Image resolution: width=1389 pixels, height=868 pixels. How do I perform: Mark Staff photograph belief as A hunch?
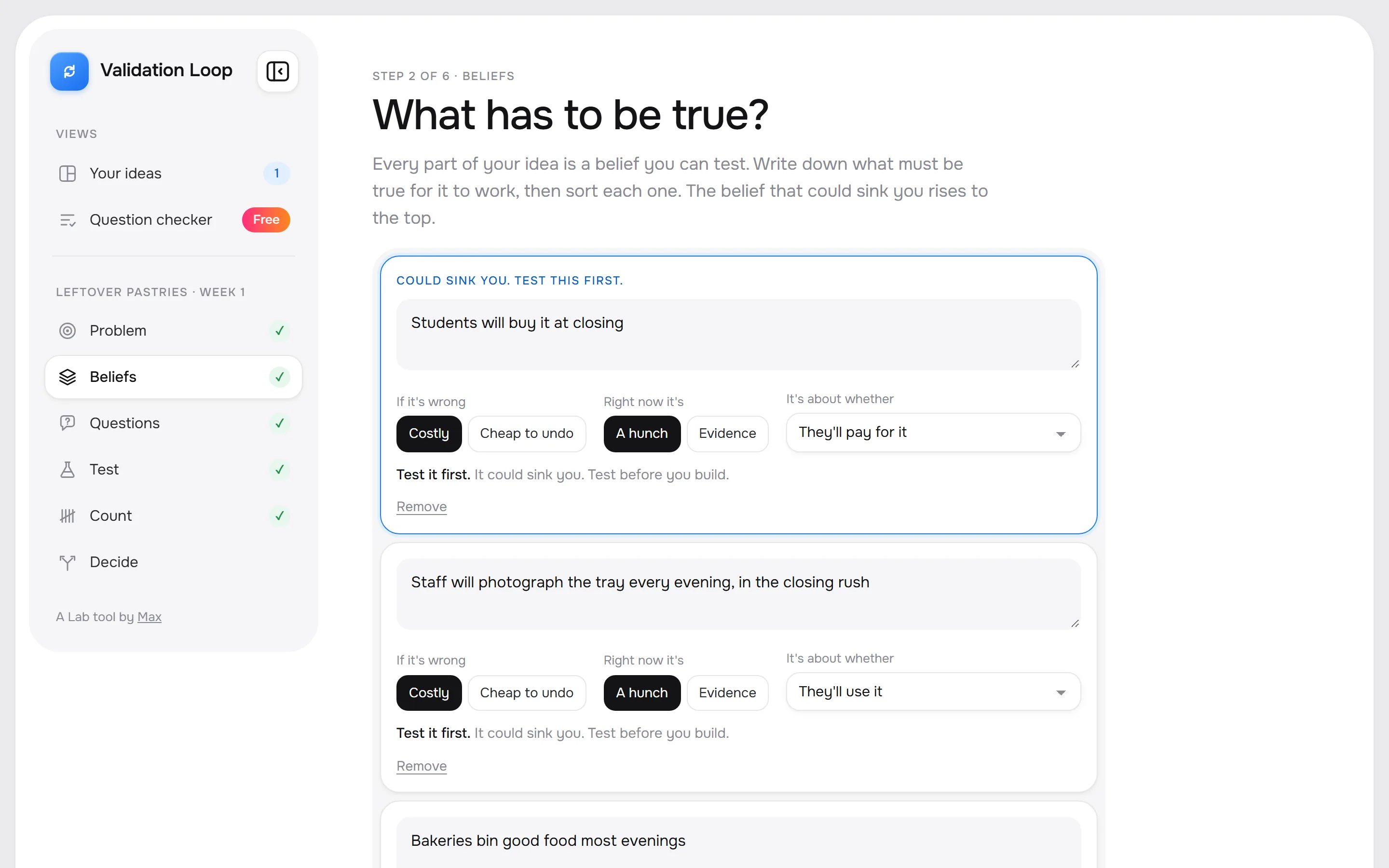click(642, 693)
